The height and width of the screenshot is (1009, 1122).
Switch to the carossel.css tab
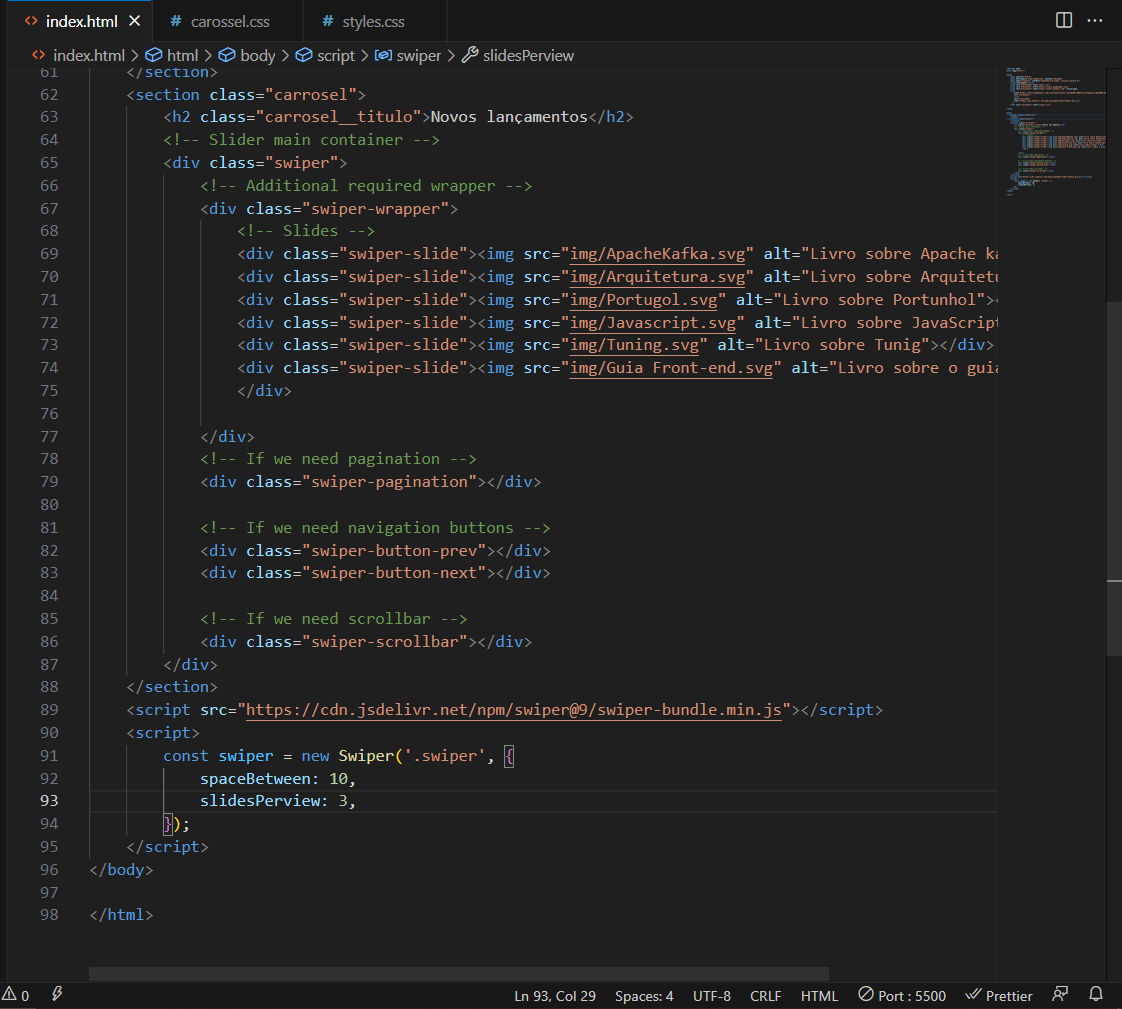point(220,21)
